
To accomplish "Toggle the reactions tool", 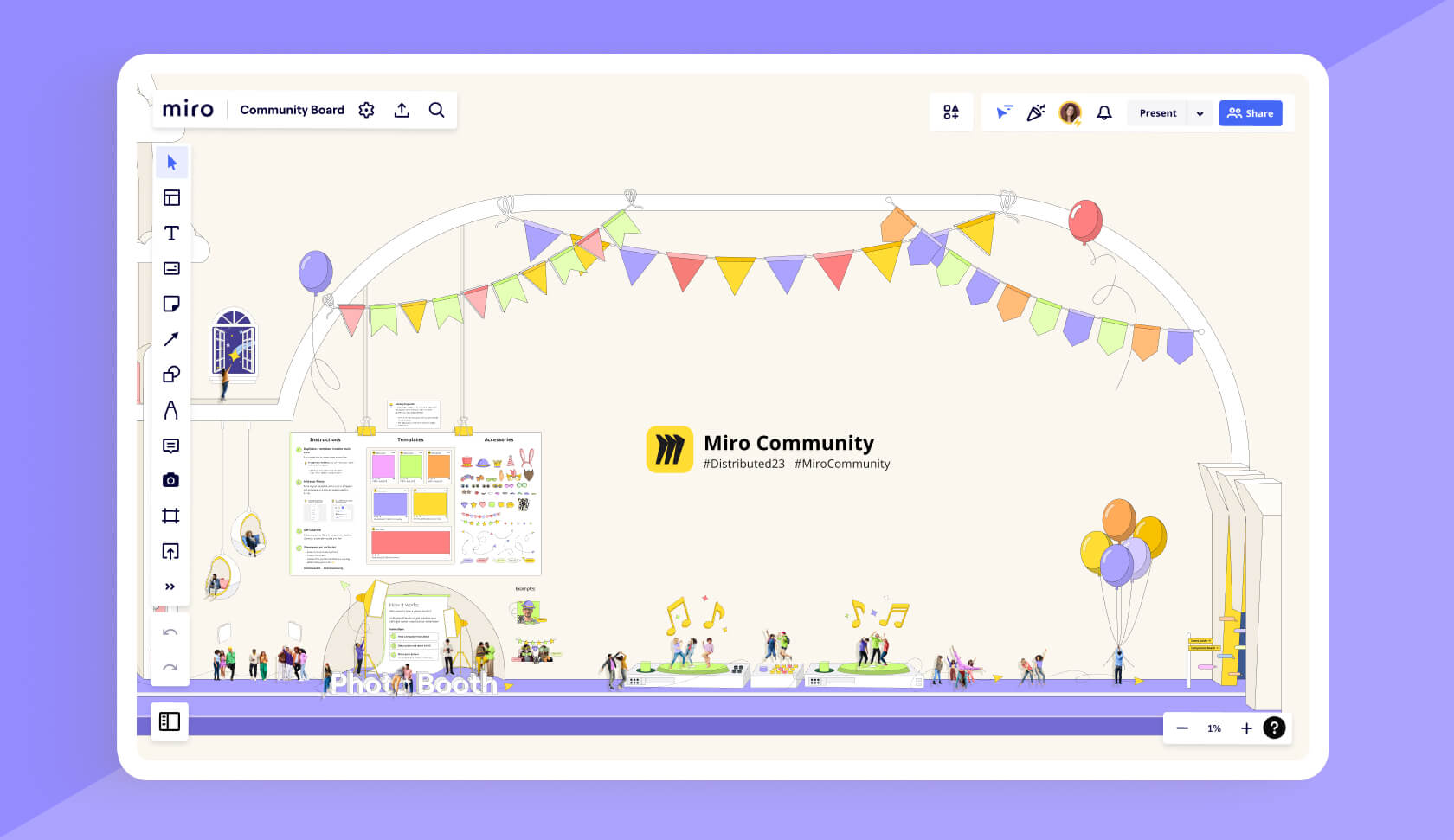I will click(1036, 112).
